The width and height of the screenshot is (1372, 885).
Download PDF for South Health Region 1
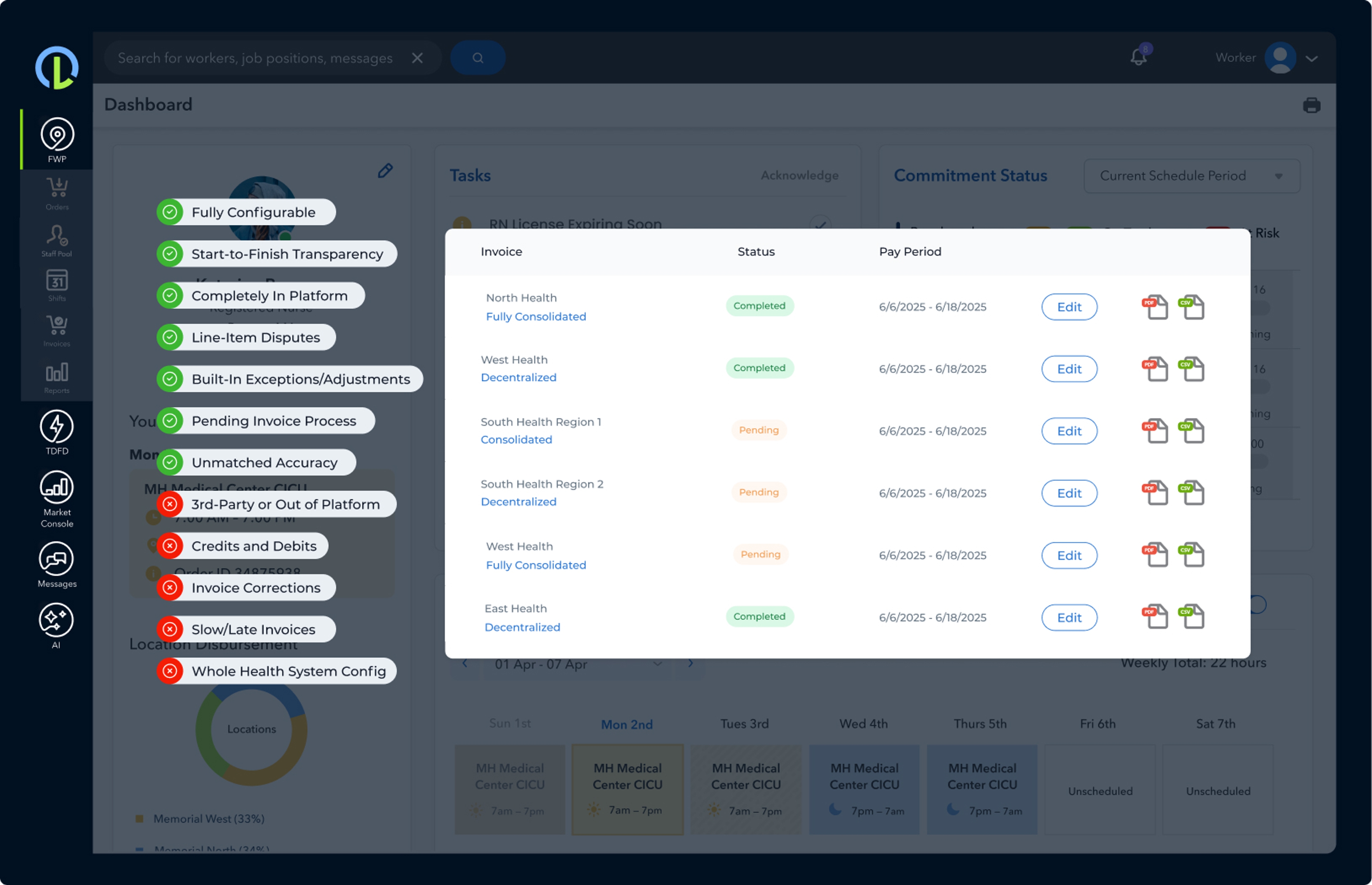point(1155,431)
